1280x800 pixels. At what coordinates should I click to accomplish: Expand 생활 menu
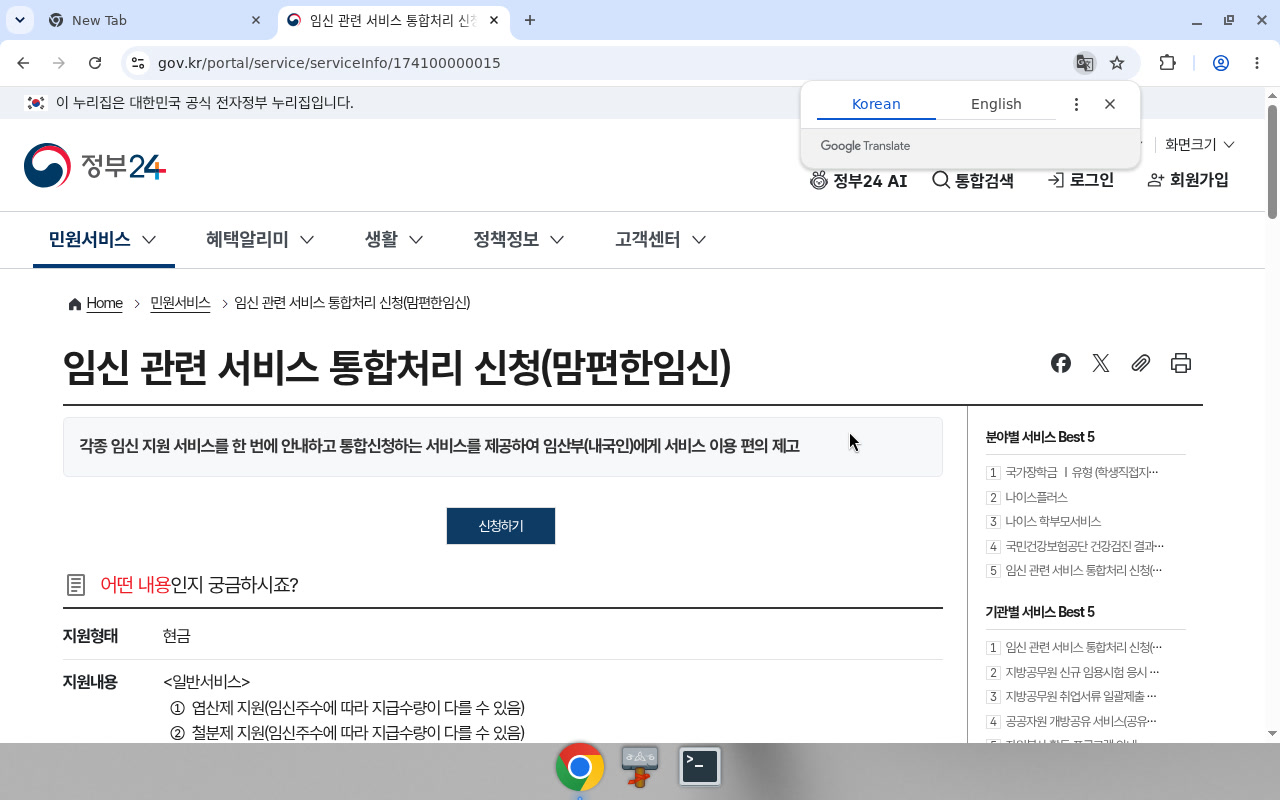tap(394, 239)
